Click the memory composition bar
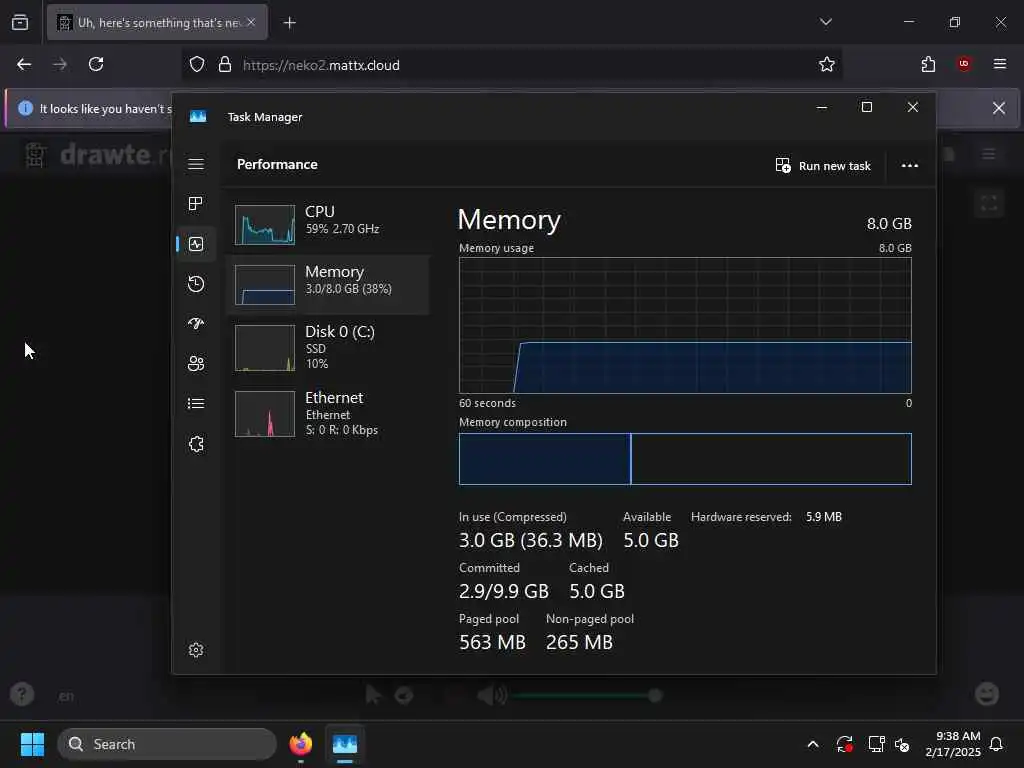 [685, 459]
